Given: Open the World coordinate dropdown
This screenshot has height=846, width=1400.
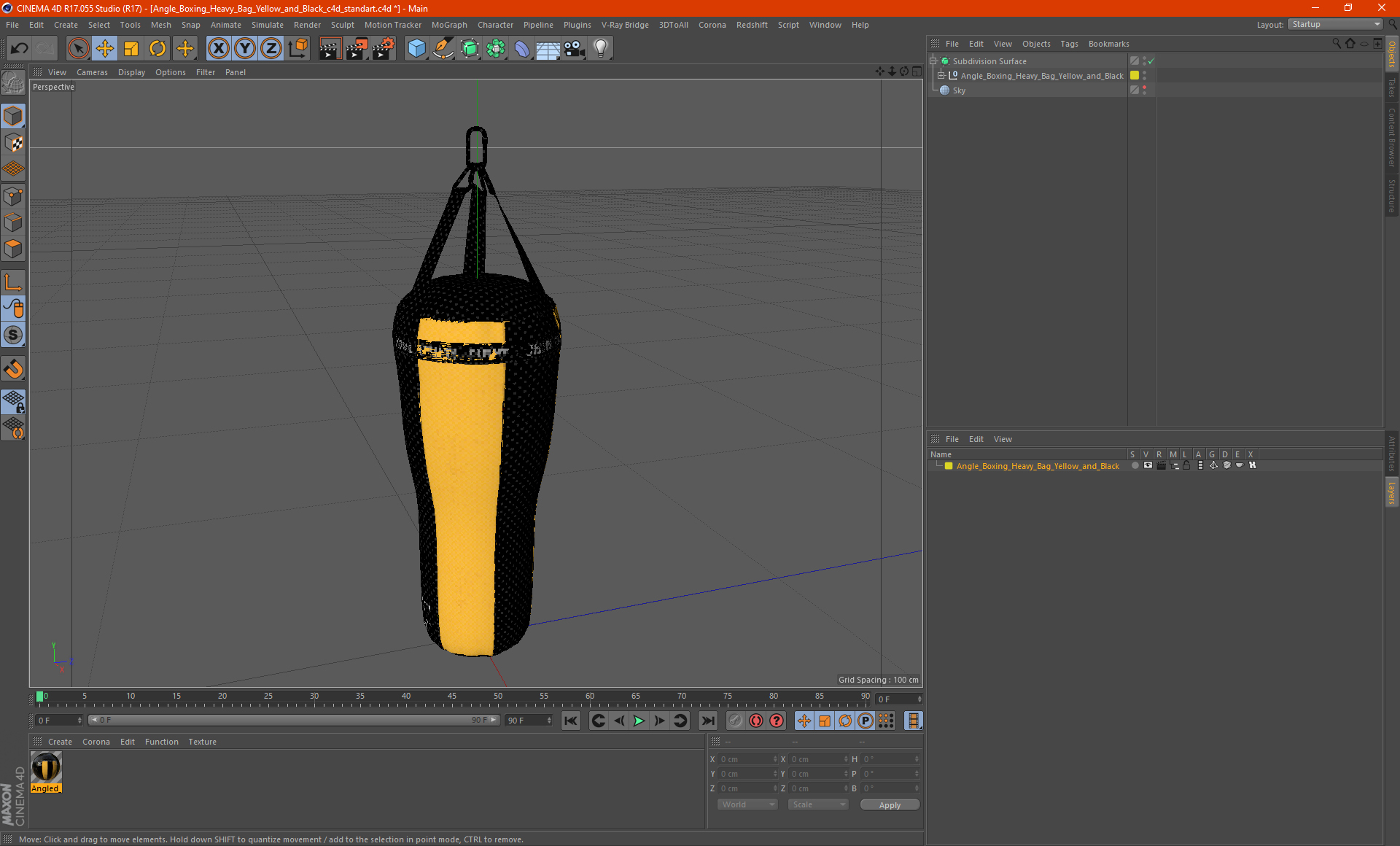Looking at the screenshot, I should coord(748,804).
